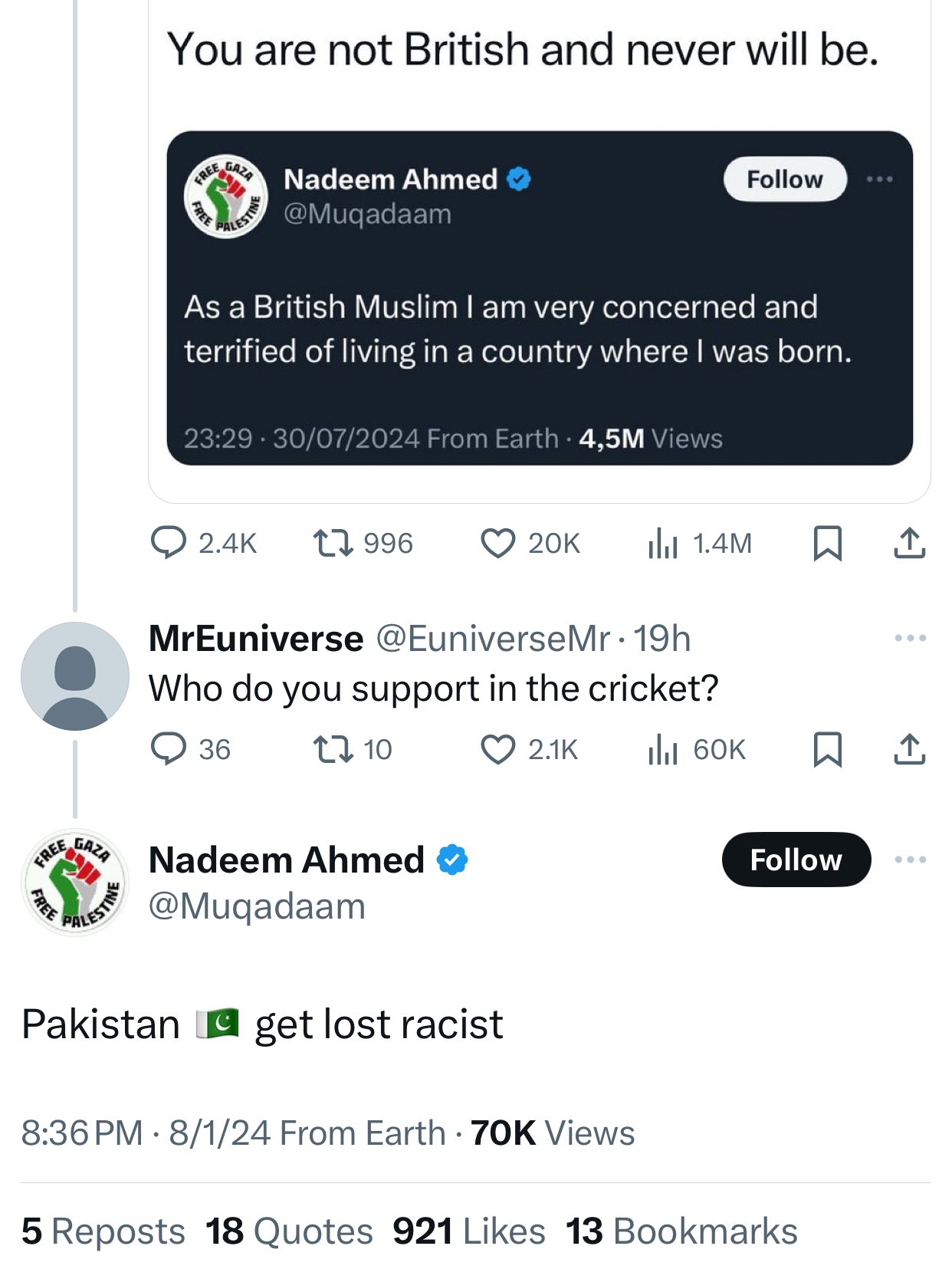Share MrEuniverse's cricket tweet
Screen dimensions: 952x1269
click(910, 749)
